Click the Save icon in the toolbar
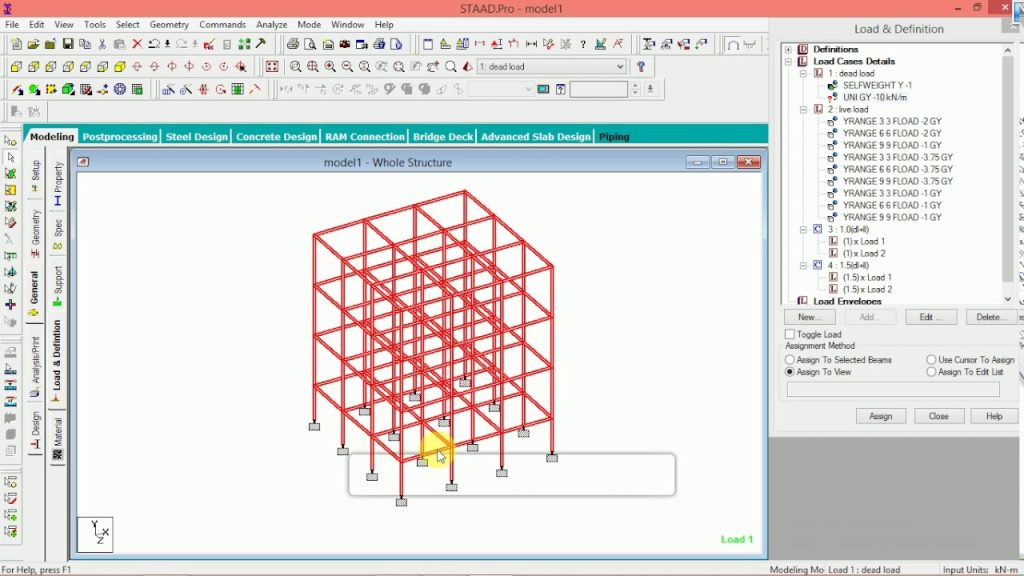 coord(68,44)
